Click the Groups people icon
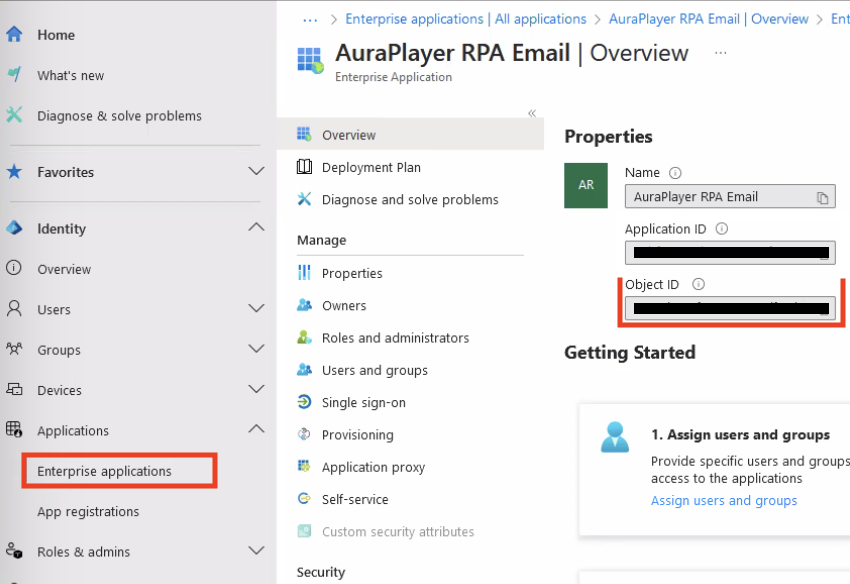The image size is (850, 584). click(14, 349)
